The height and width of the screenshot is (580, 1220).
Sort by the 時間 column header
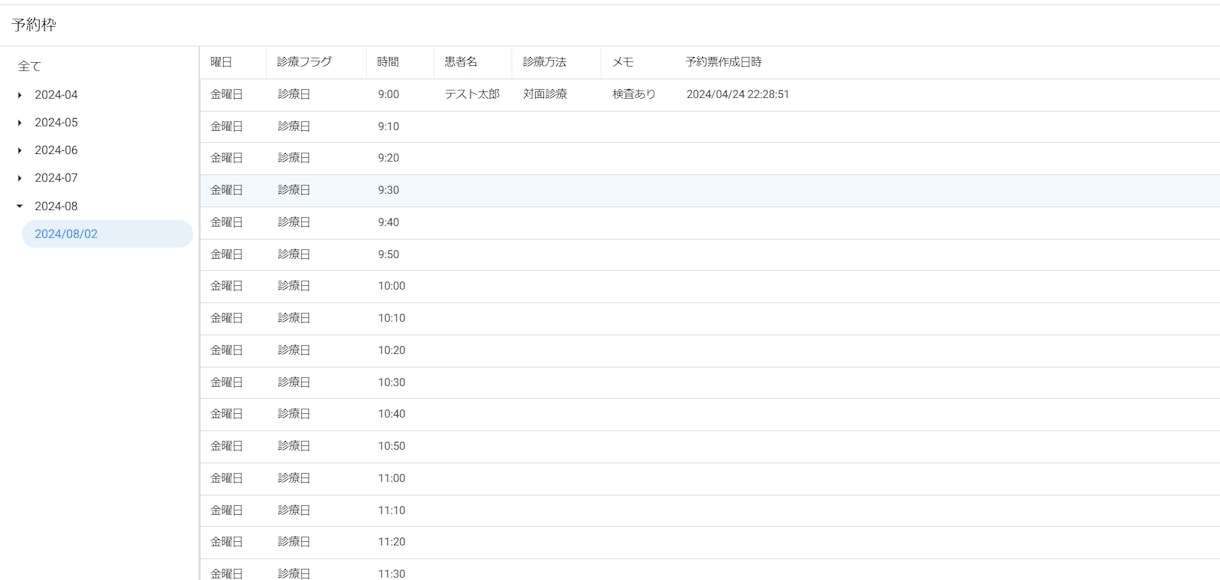pyautogui.click(x=388, y=62)
